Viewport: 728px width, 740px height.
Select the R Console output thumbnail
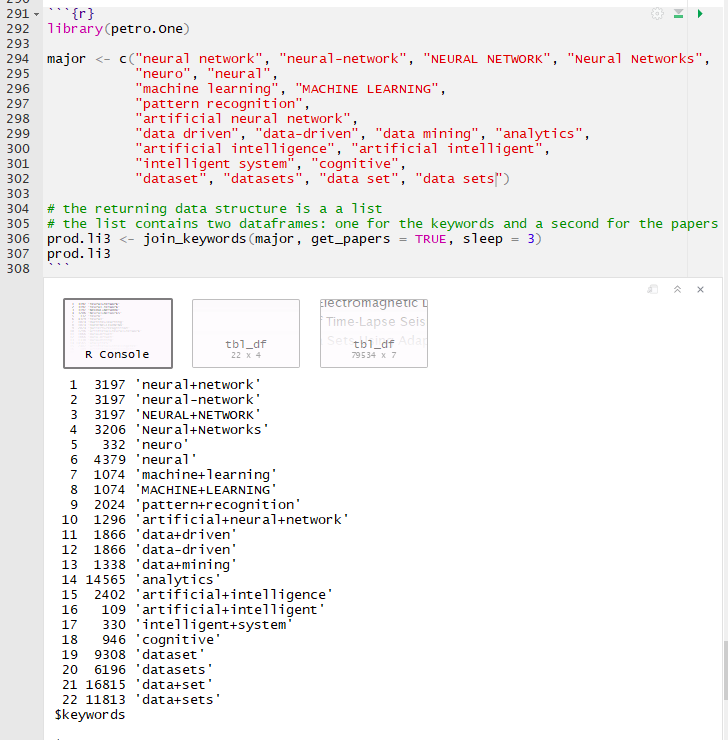point(118,333)
